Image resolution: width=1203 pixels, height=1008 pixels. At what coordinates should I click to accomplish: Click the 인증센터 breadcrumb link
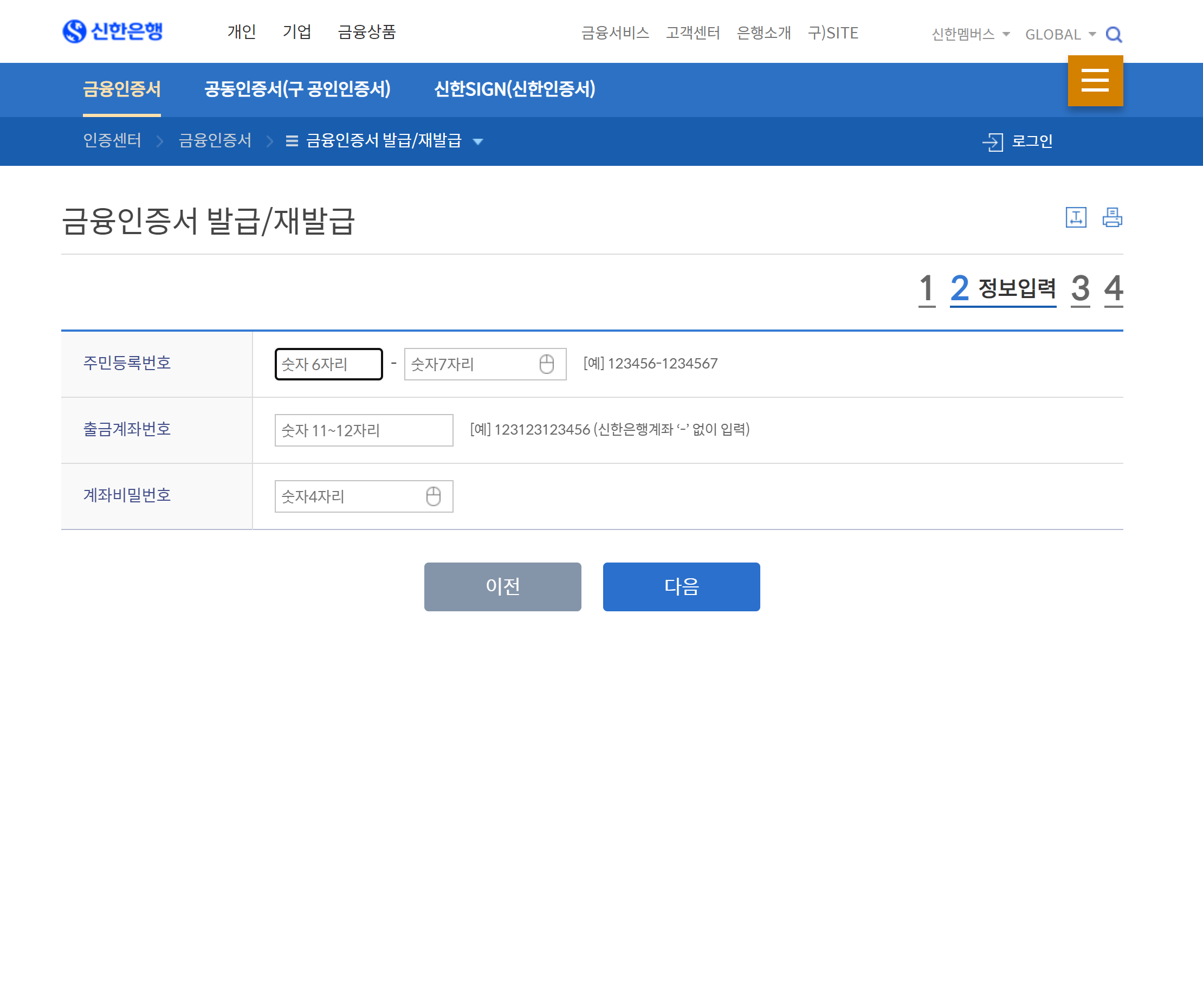(x=112, y=141)
